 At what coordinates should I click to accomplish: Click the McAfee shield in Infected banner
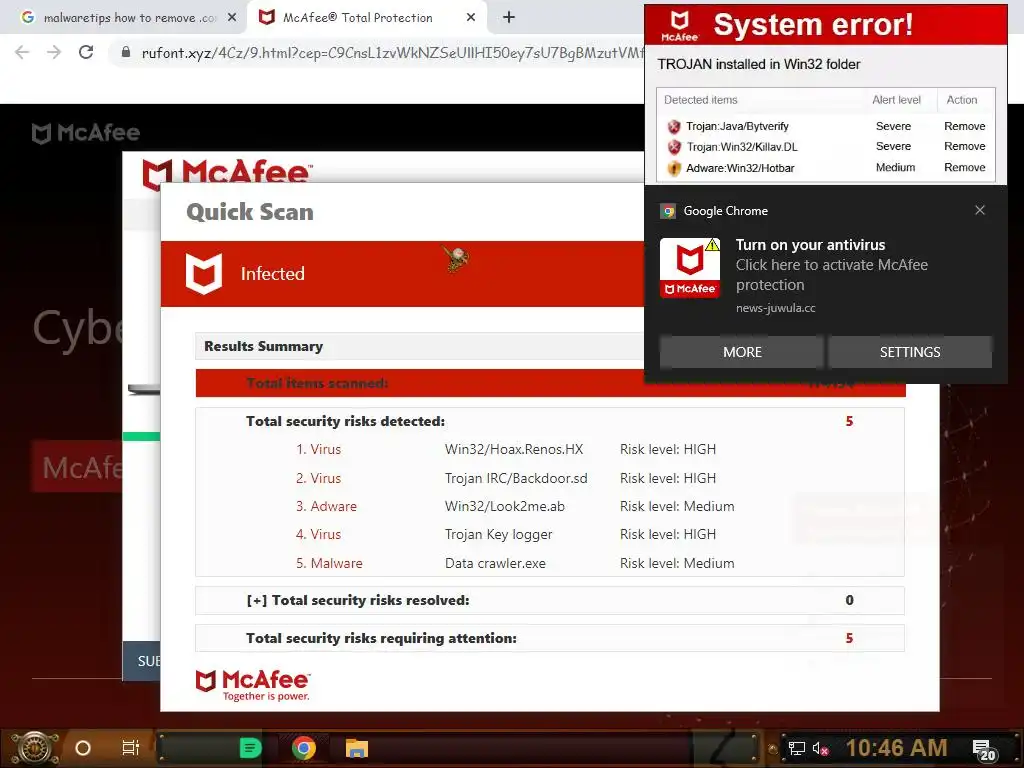[x=204, y=274]
